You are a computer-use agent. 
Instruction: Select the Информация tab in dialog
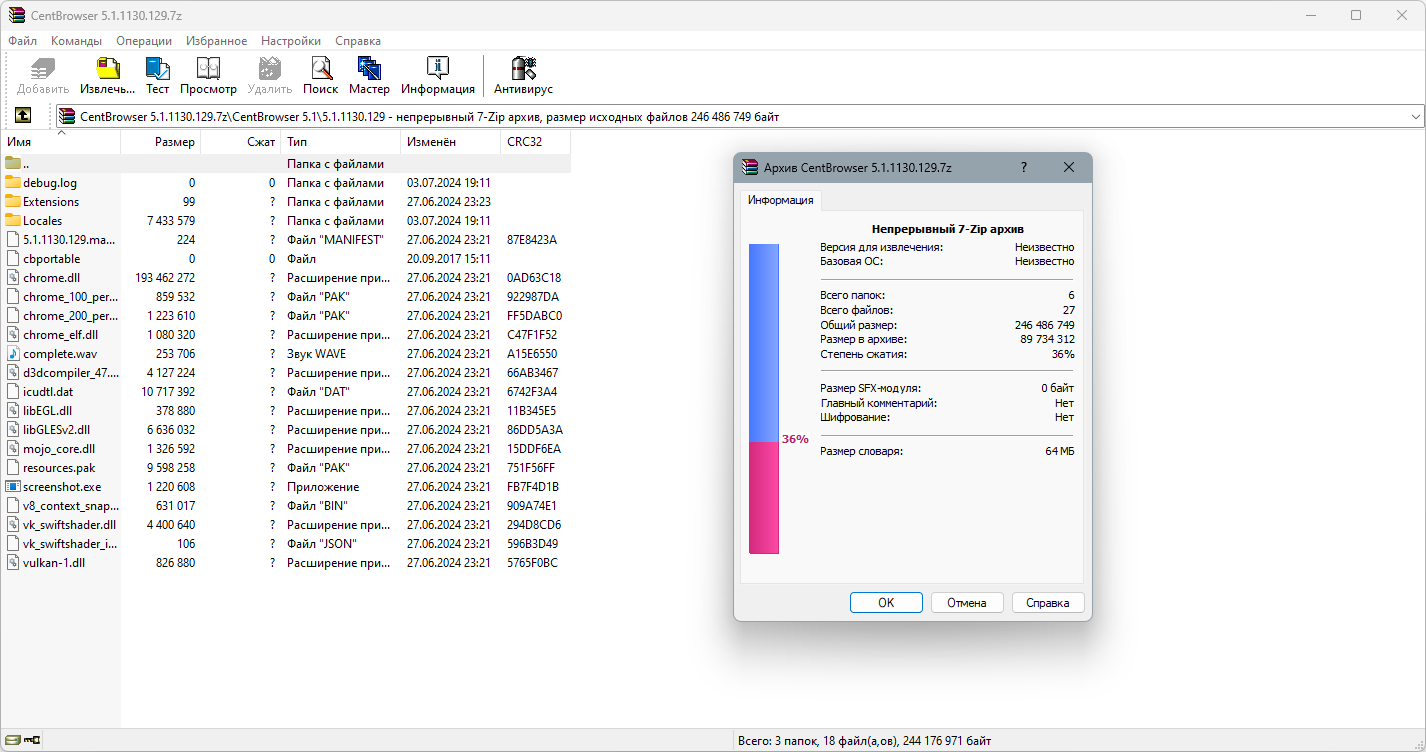coord(781,200)
